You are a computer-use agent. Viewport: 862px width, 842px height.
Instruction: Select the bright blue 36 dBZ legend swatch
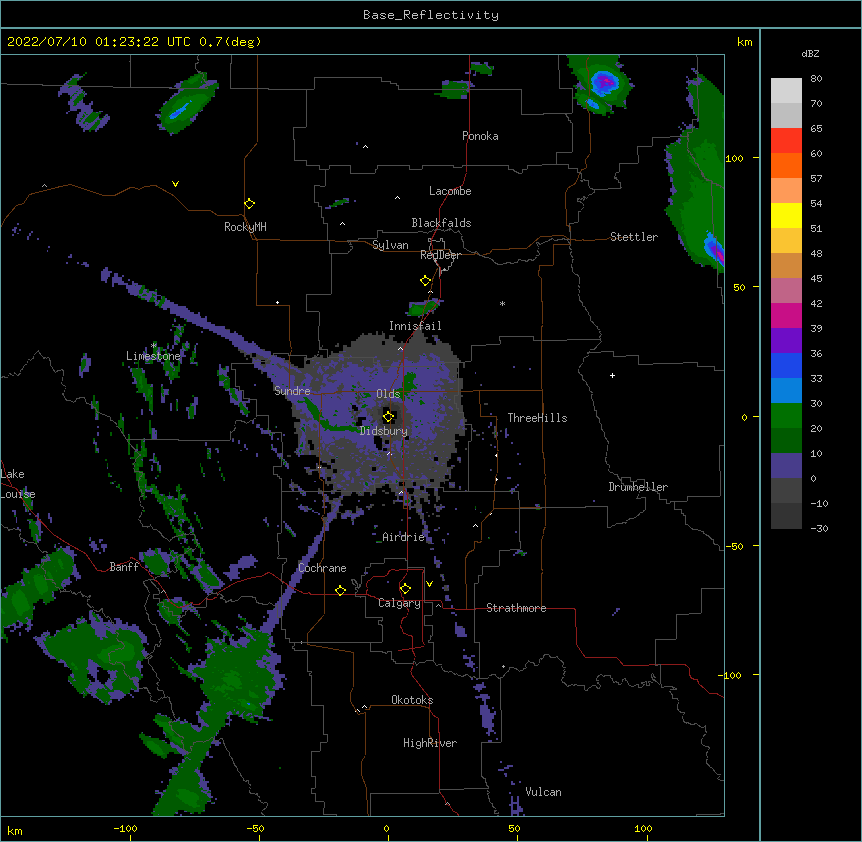click(x=786, y=365)
